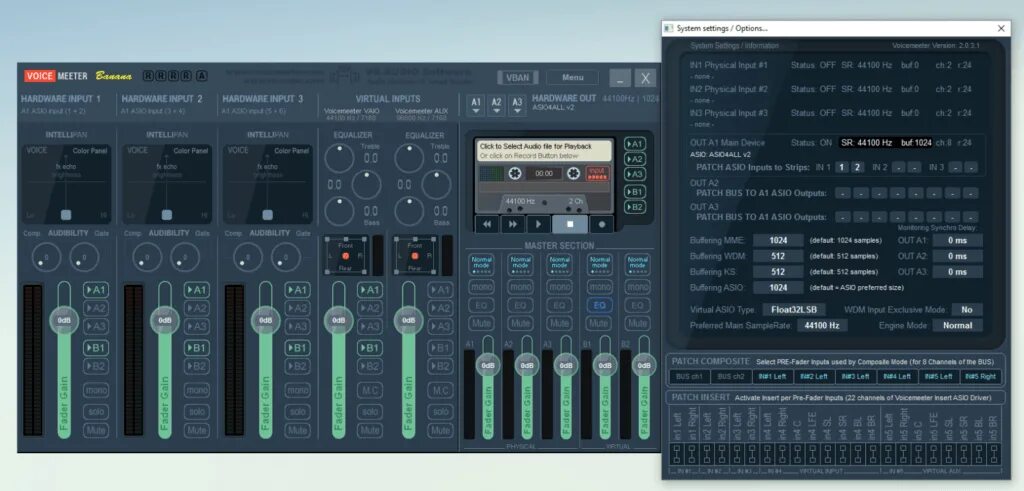Click IN1 ASIO patch channel 1 button
This screenshot has height=491, width=1024.
(842, 168)
